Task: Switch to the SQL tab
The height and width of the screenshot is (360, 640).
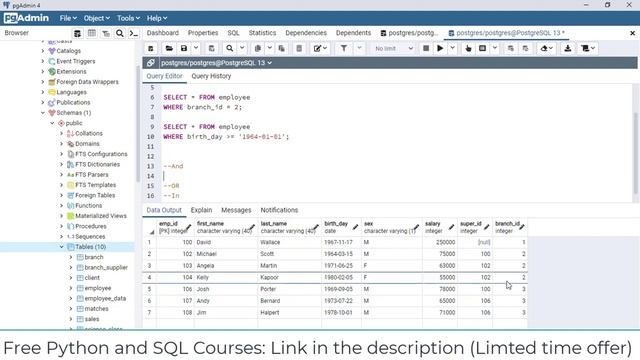Action: pos(233,33)
